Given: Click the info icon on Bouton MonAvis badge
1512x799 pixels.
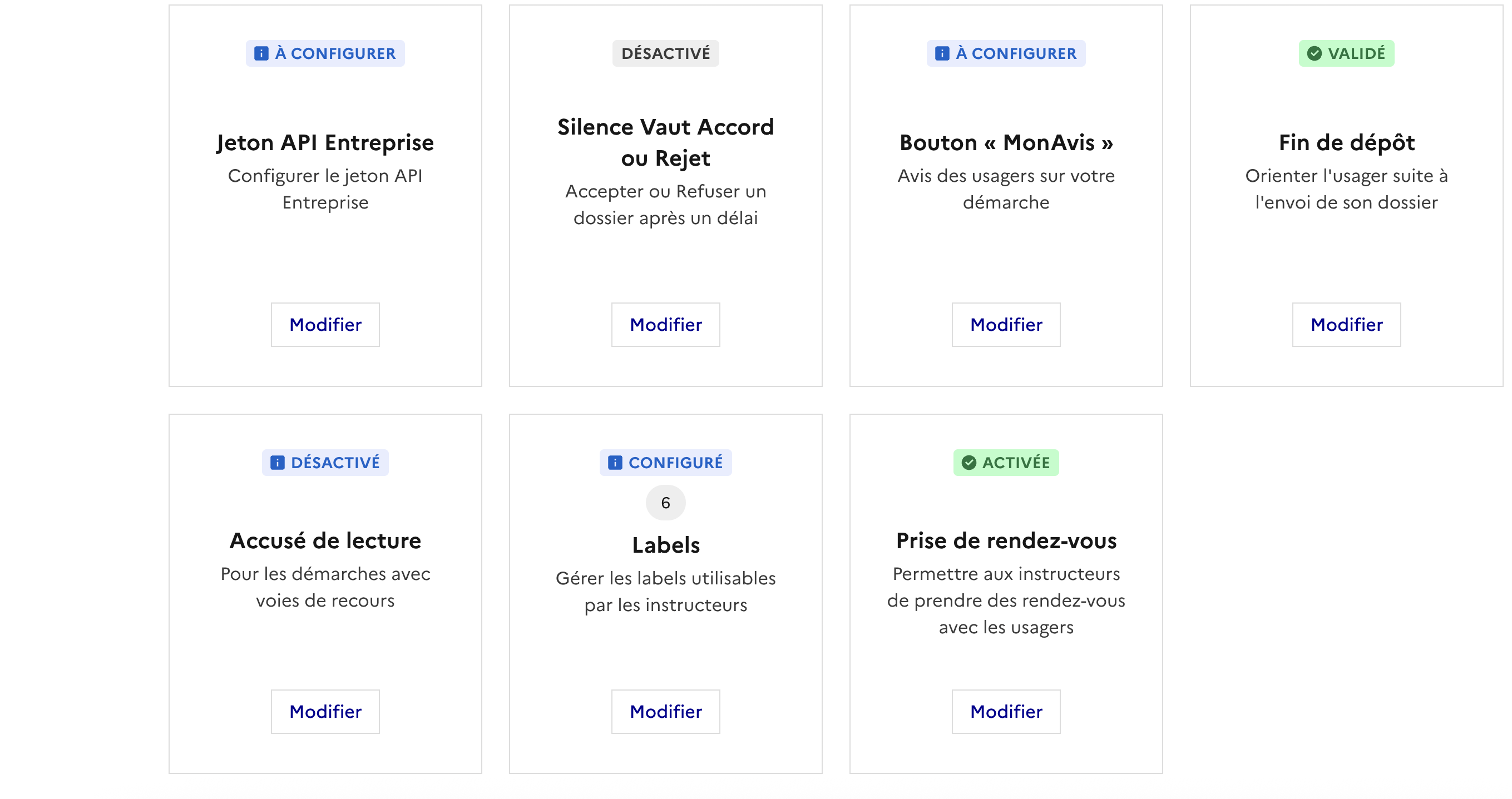Looking at the screenshot, I should click(x=941, y=53).
